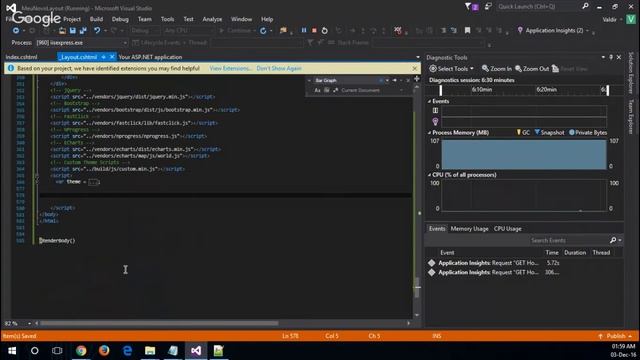Open the Process iisexpress.exe dropdown

[x=125, y=43]
